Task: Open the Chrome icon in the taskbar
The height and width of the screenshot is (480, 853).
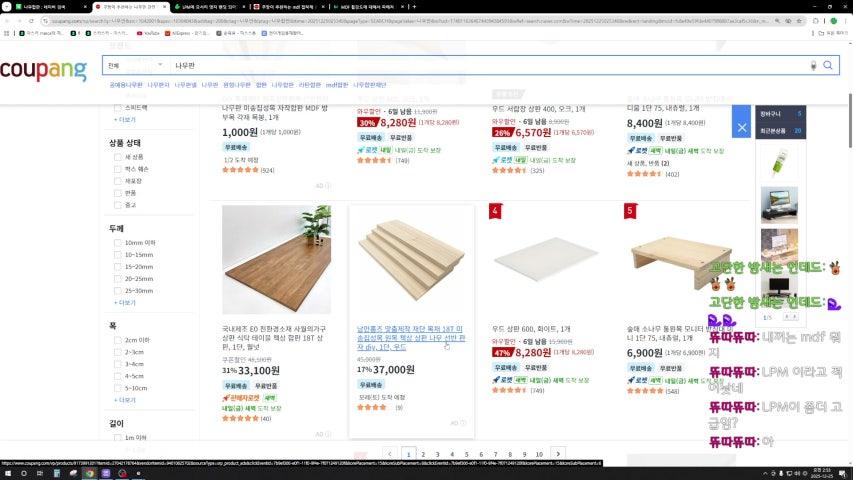Action: coord(89,473)
